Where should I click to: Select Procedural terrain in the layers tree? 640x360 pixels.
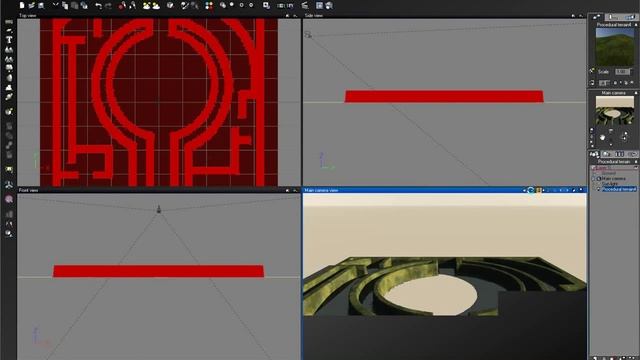click(x=619, y=189)
